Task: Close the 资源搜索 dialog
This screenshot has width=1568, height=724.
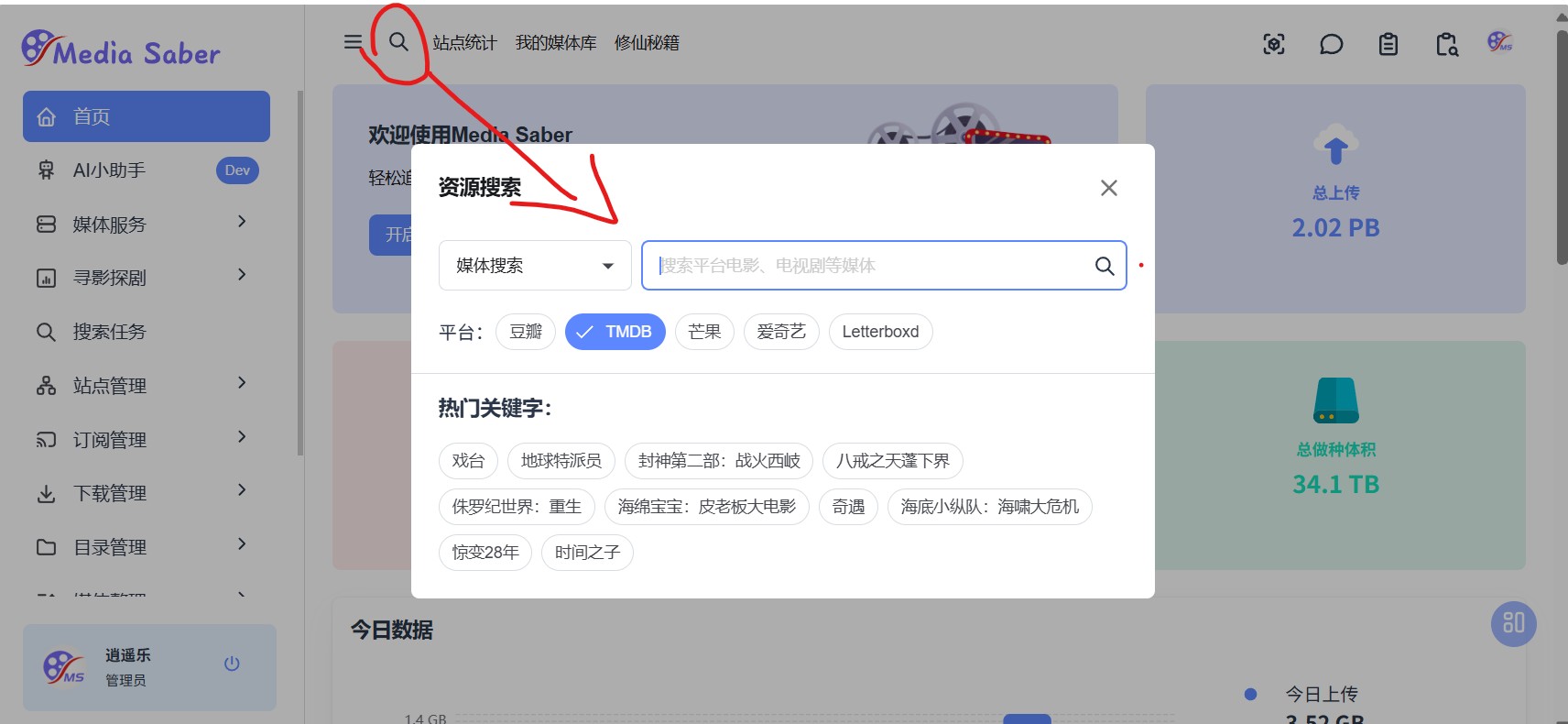Action: [x=1109, y=188]
